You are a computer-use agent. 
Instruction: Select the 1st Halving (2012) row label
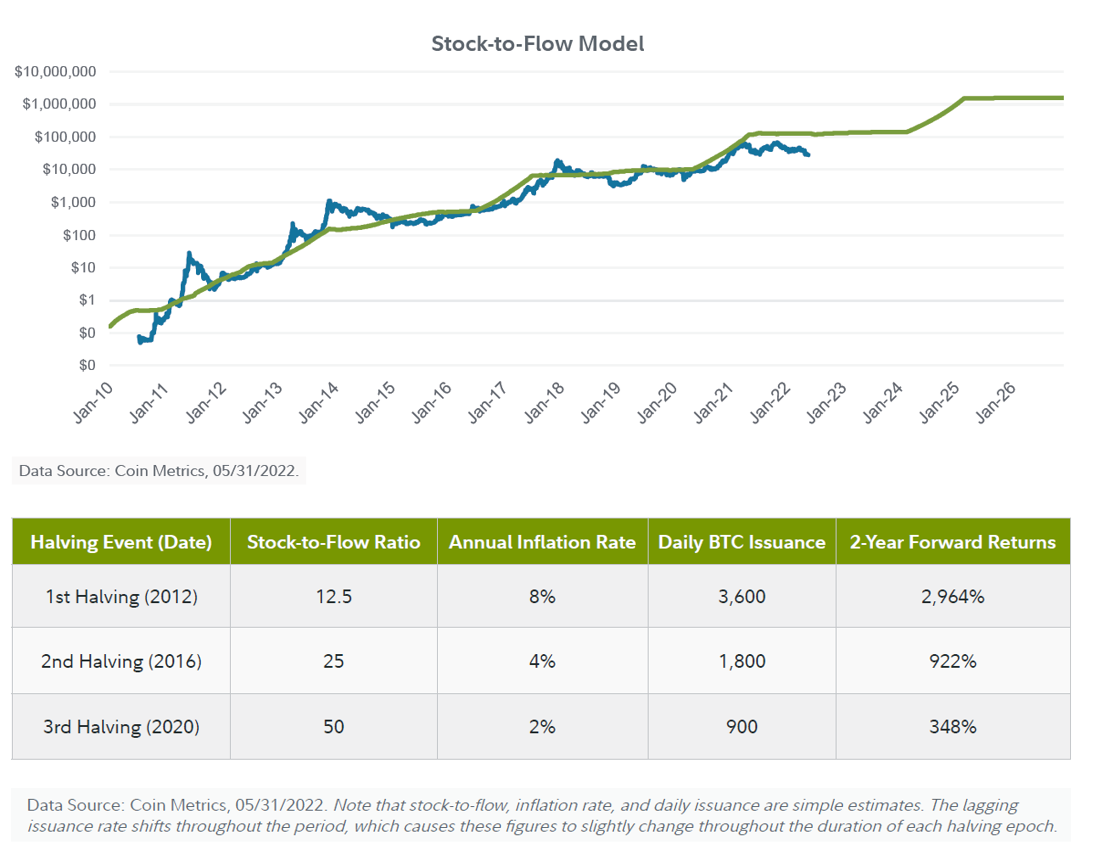point(121,597)
